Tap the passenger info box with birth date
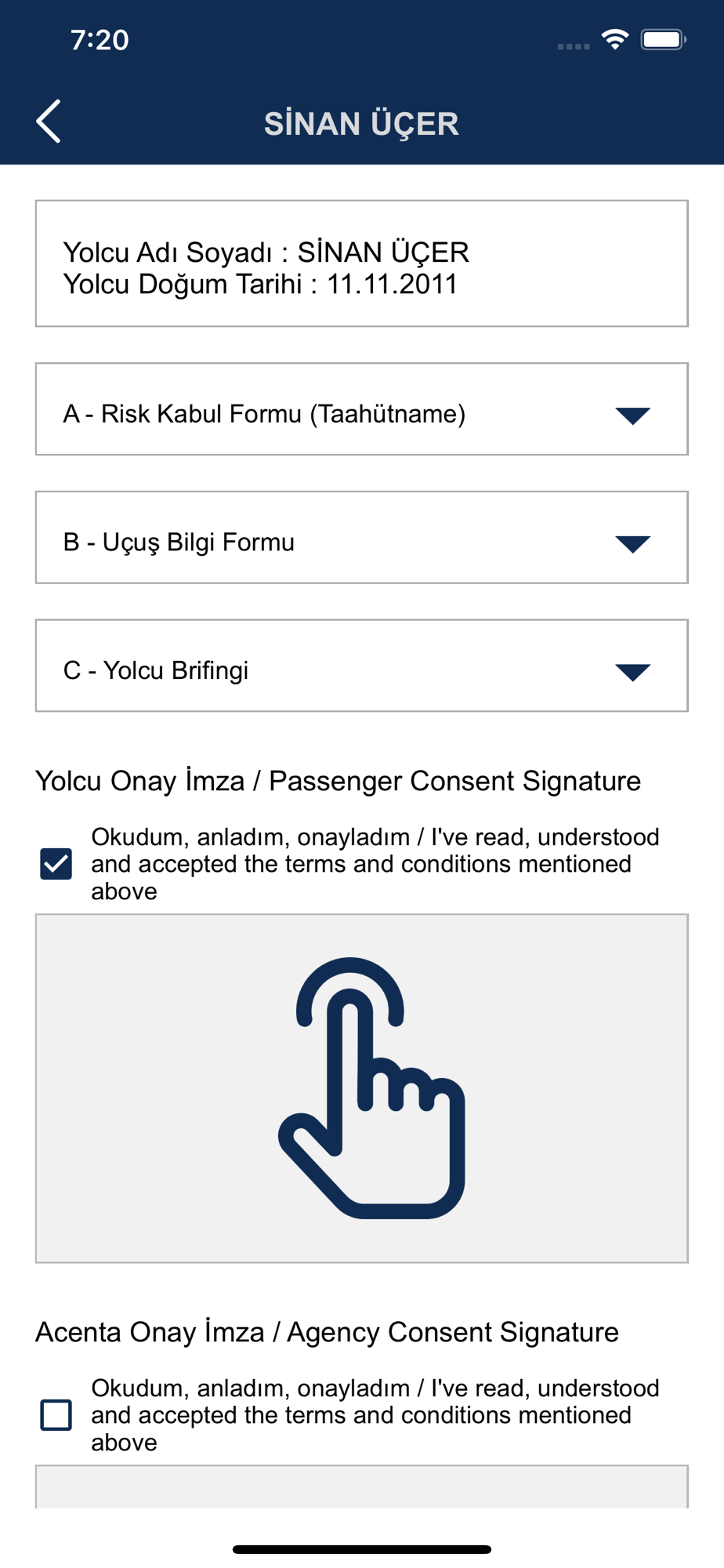 (362, 263)
